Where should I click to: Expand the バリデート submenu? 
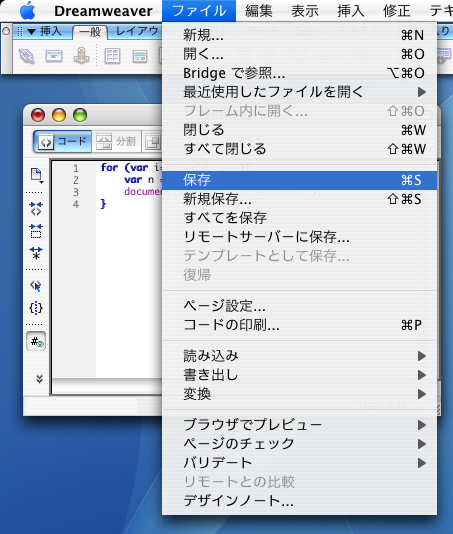coord(299,463)
